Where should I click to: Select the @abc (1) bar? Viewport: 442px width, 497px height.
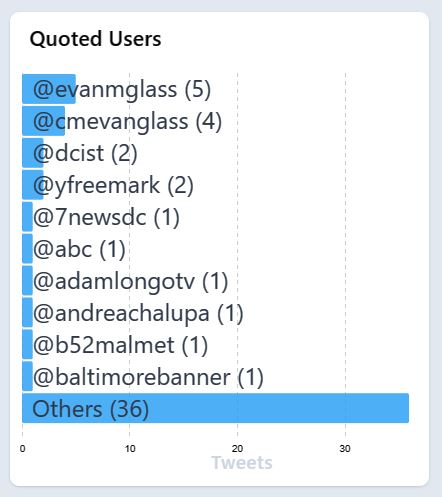pos(27,249)
